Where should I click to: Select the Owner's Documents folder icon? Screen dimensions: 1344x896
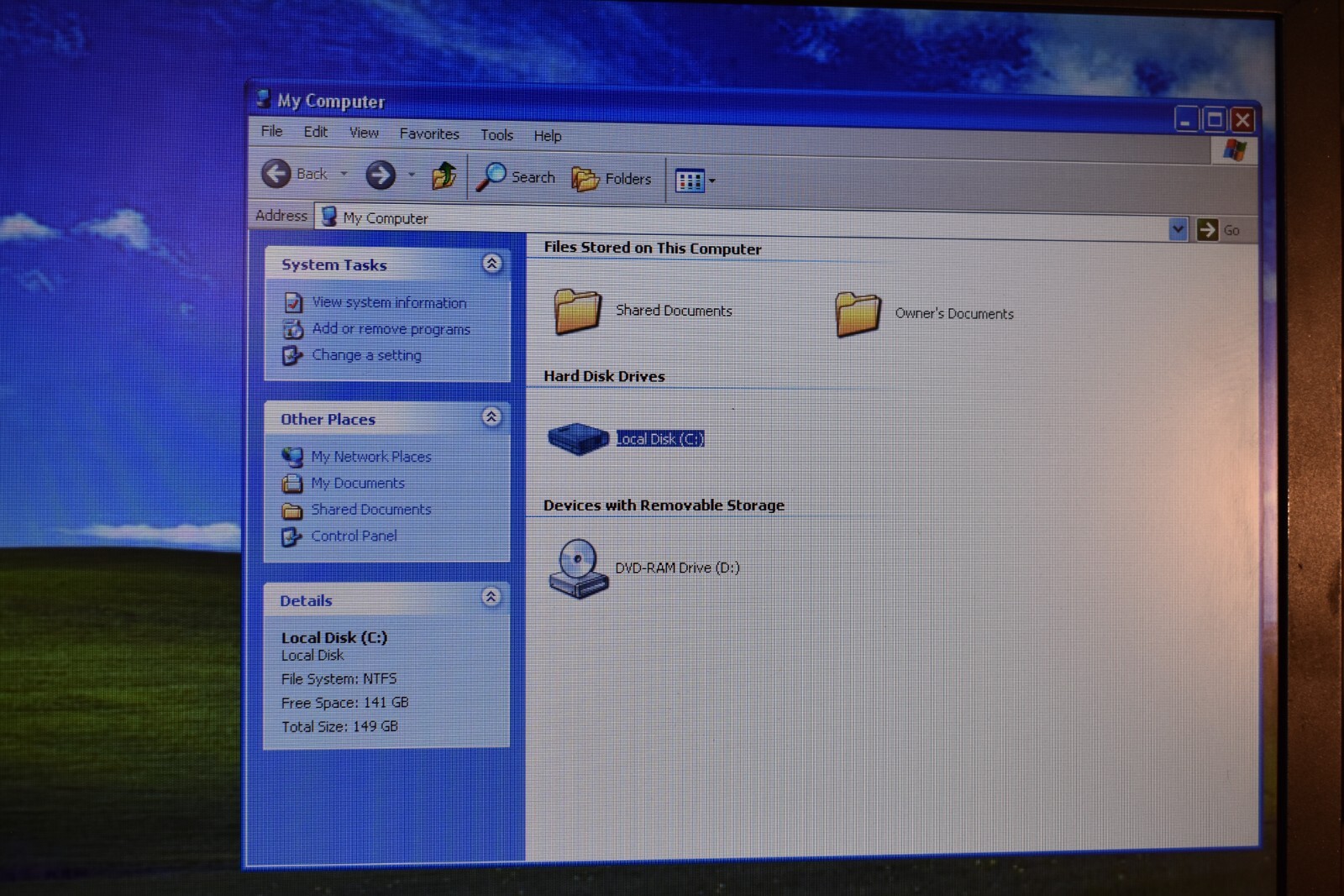(858, 314)
